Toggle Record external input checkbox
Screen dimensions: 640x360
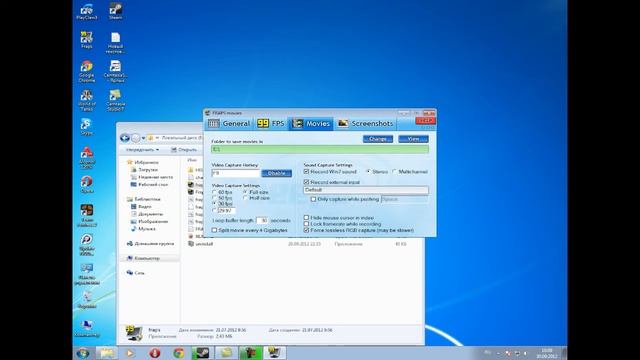point(306,182)
